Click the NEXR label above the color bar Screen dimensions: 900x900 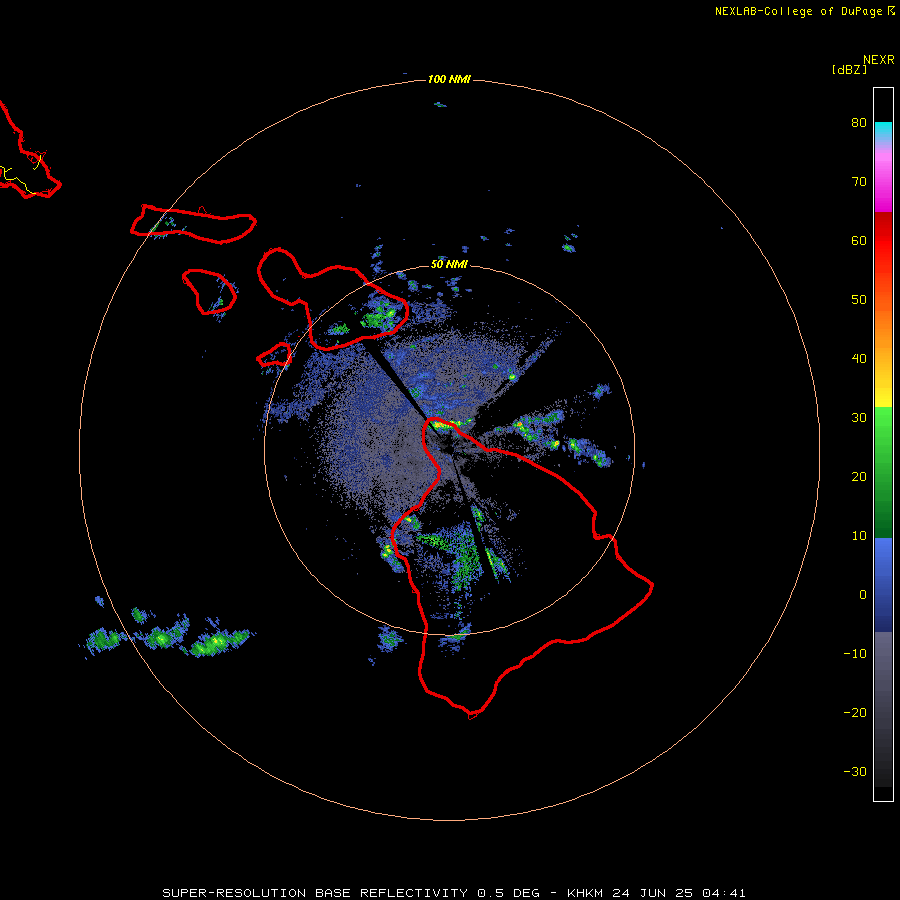tap(879, 60)
